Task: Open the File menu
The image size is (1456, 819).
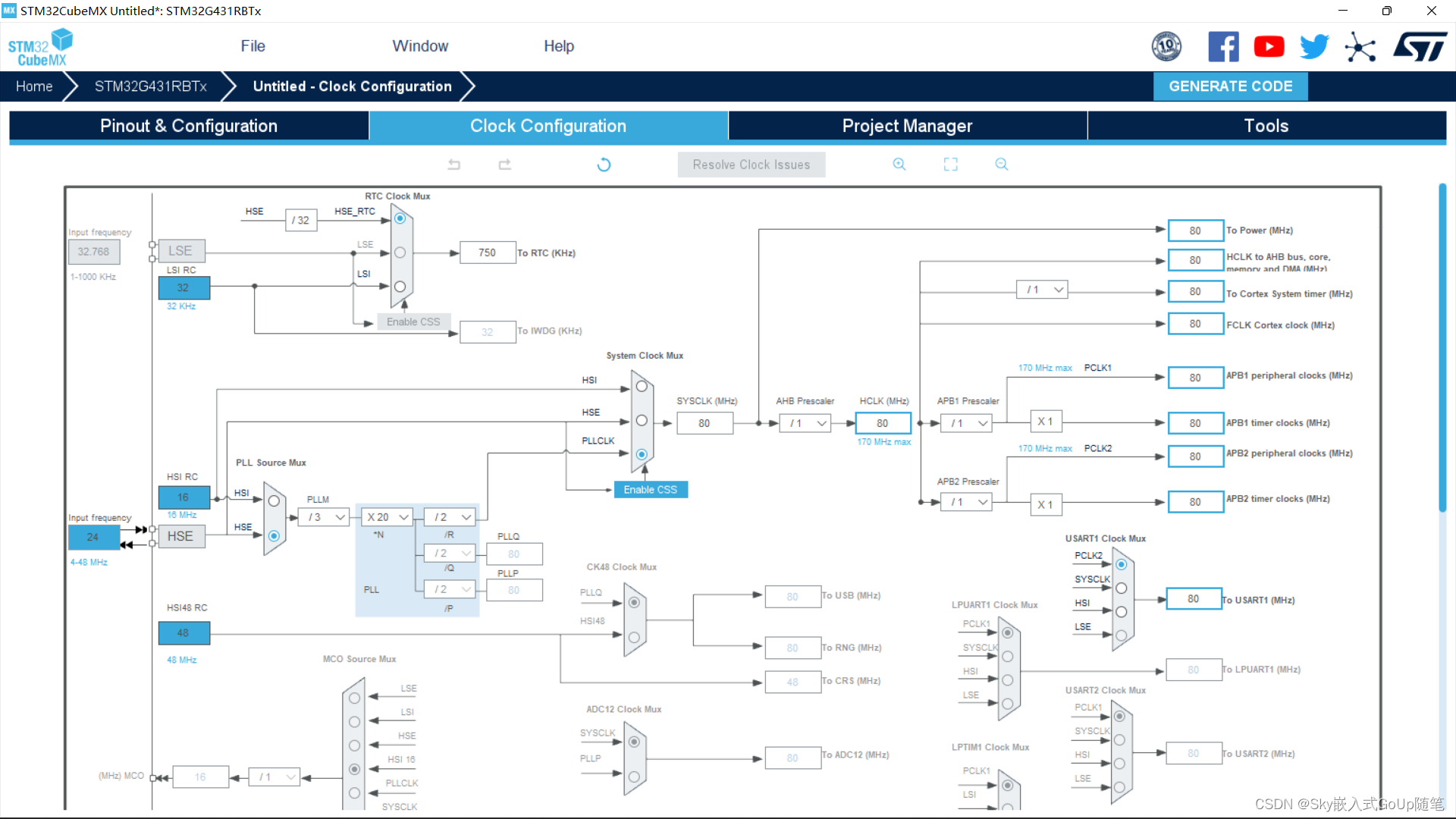Action: pyautogui.click(x=253, y=46)
